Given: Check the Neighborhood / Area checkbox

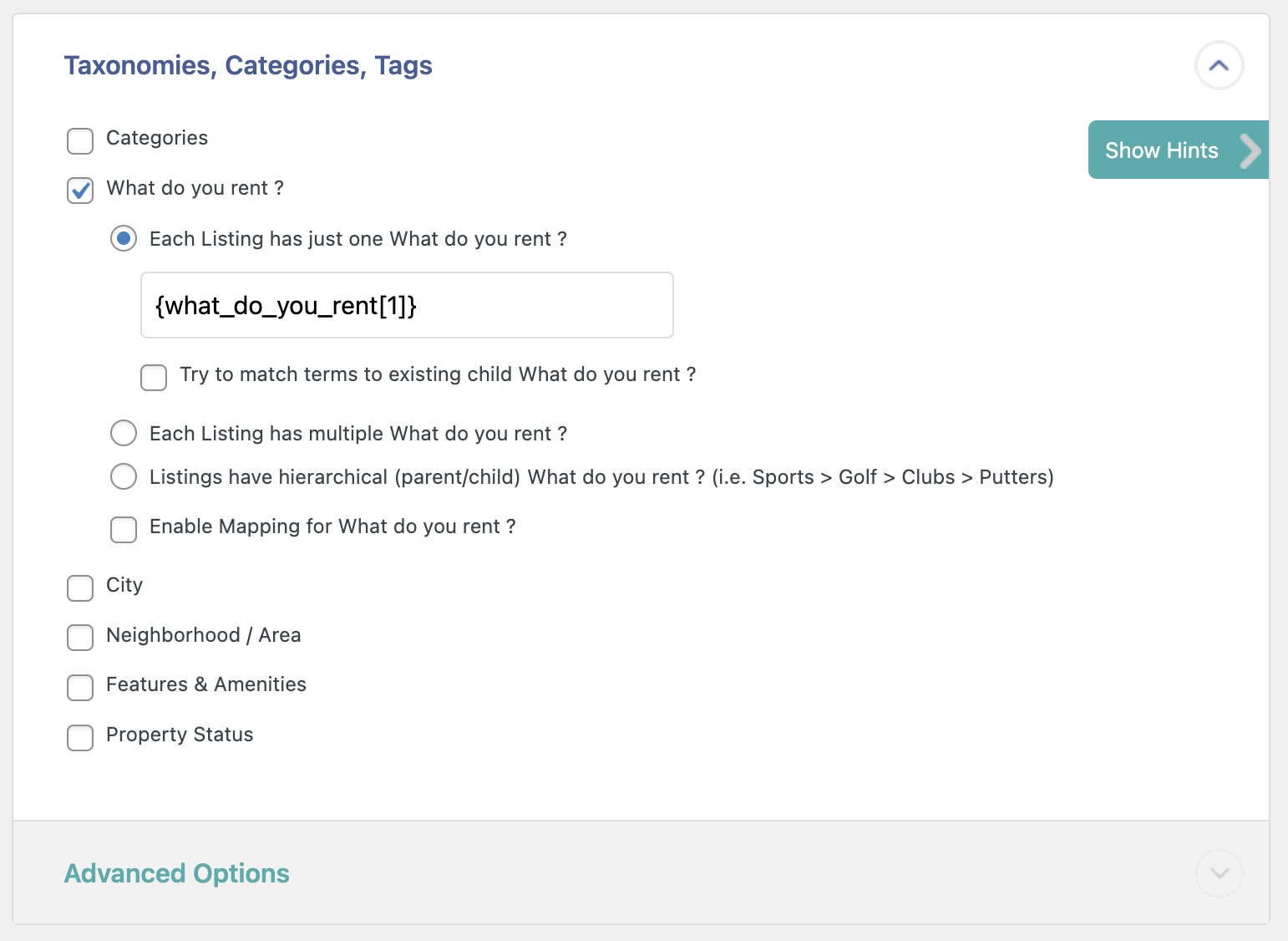Looking at the screenshot, I should point(80,638).
